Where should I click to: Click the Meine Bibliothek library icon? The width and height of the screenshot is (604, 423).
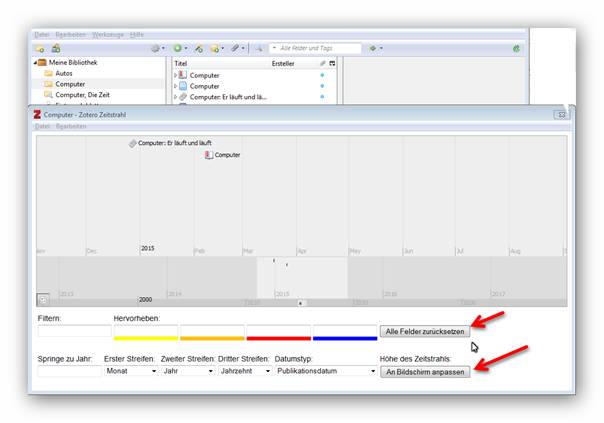[x=42, y=62]
